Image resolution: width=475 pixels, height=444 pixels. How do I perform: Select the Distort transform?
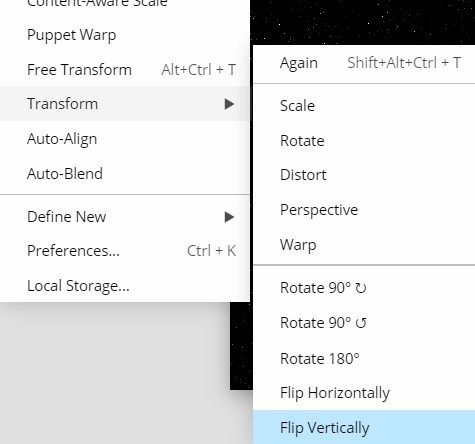[364, 175]
